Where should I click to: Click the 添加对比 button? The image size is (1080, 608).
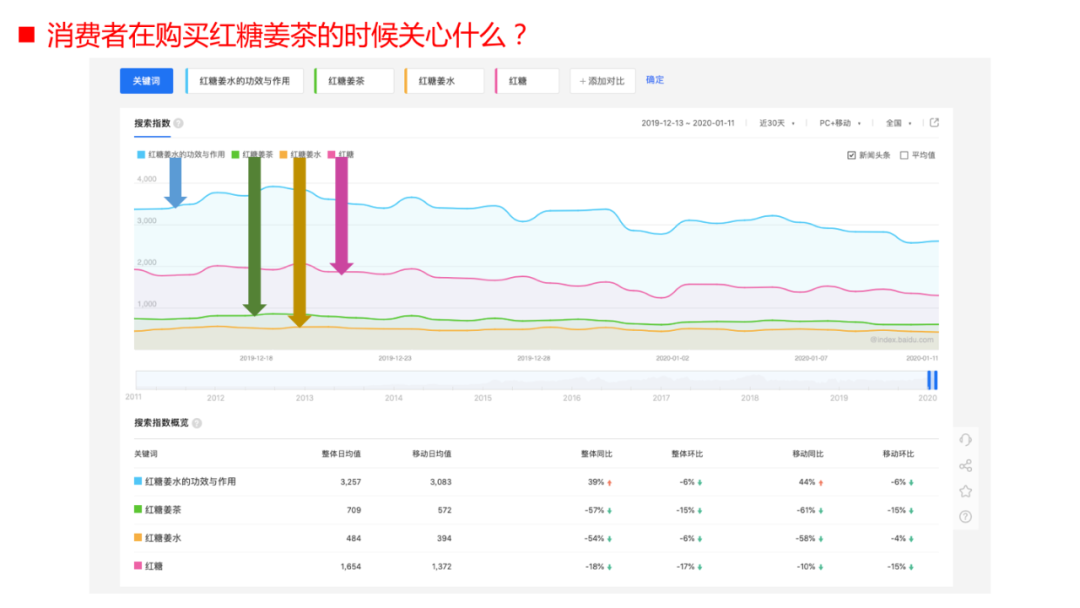(602, 81)
